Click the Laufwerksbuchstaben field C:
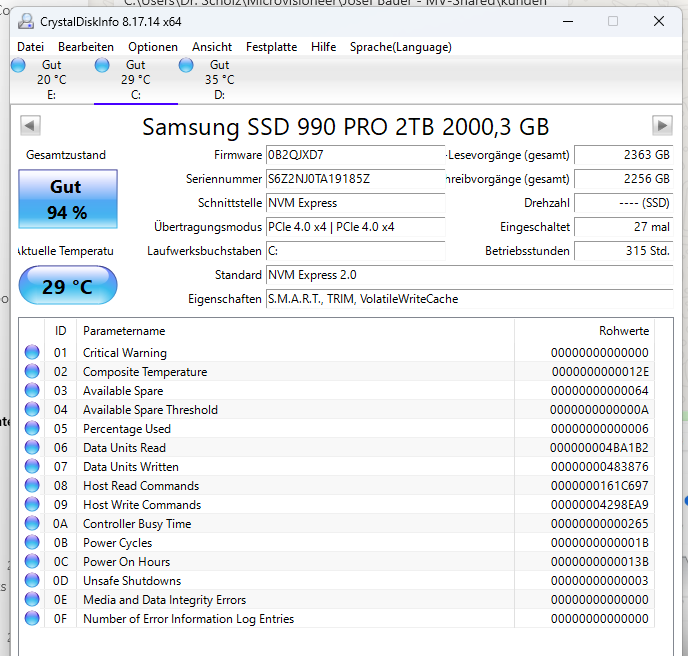 pos(355,251)
